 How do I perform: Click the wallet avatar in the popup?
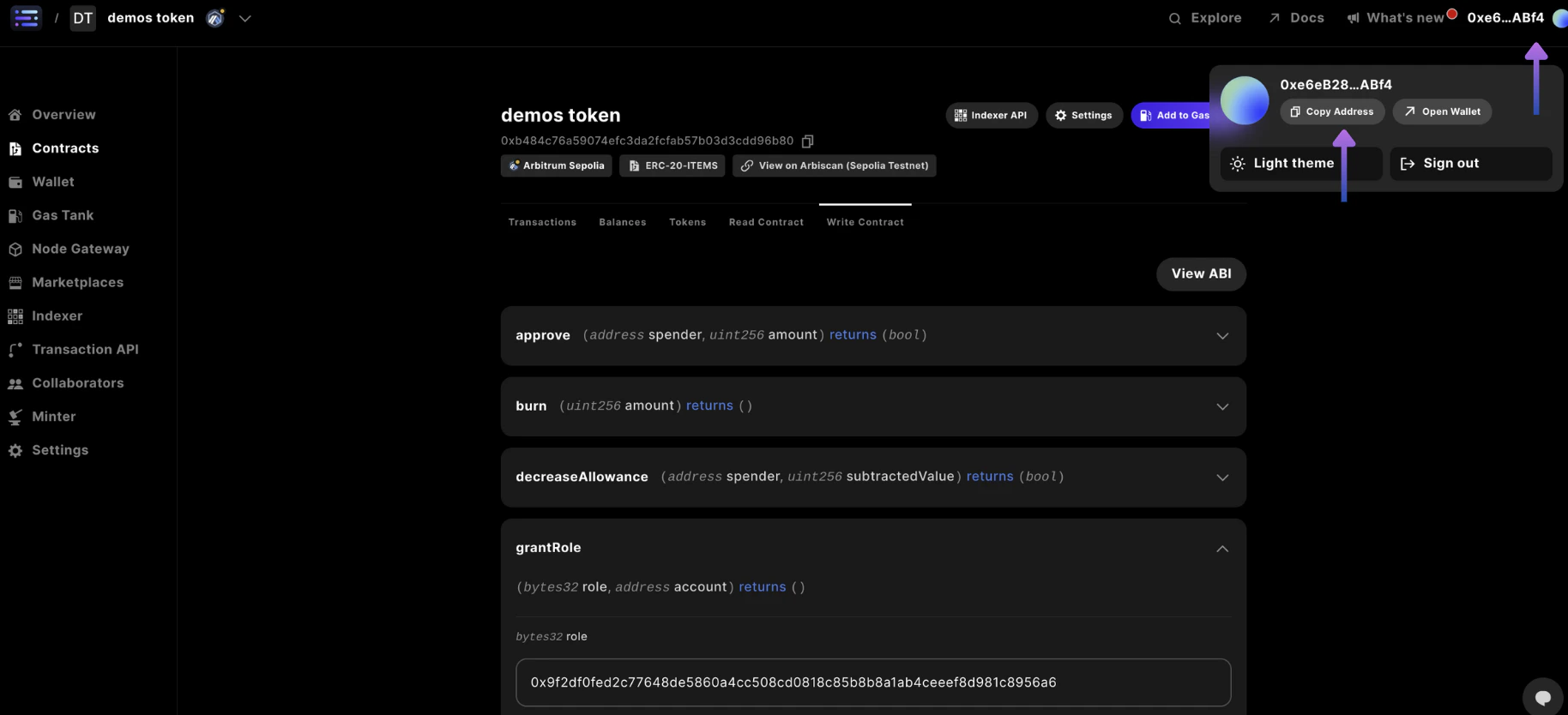[1245, 100]
